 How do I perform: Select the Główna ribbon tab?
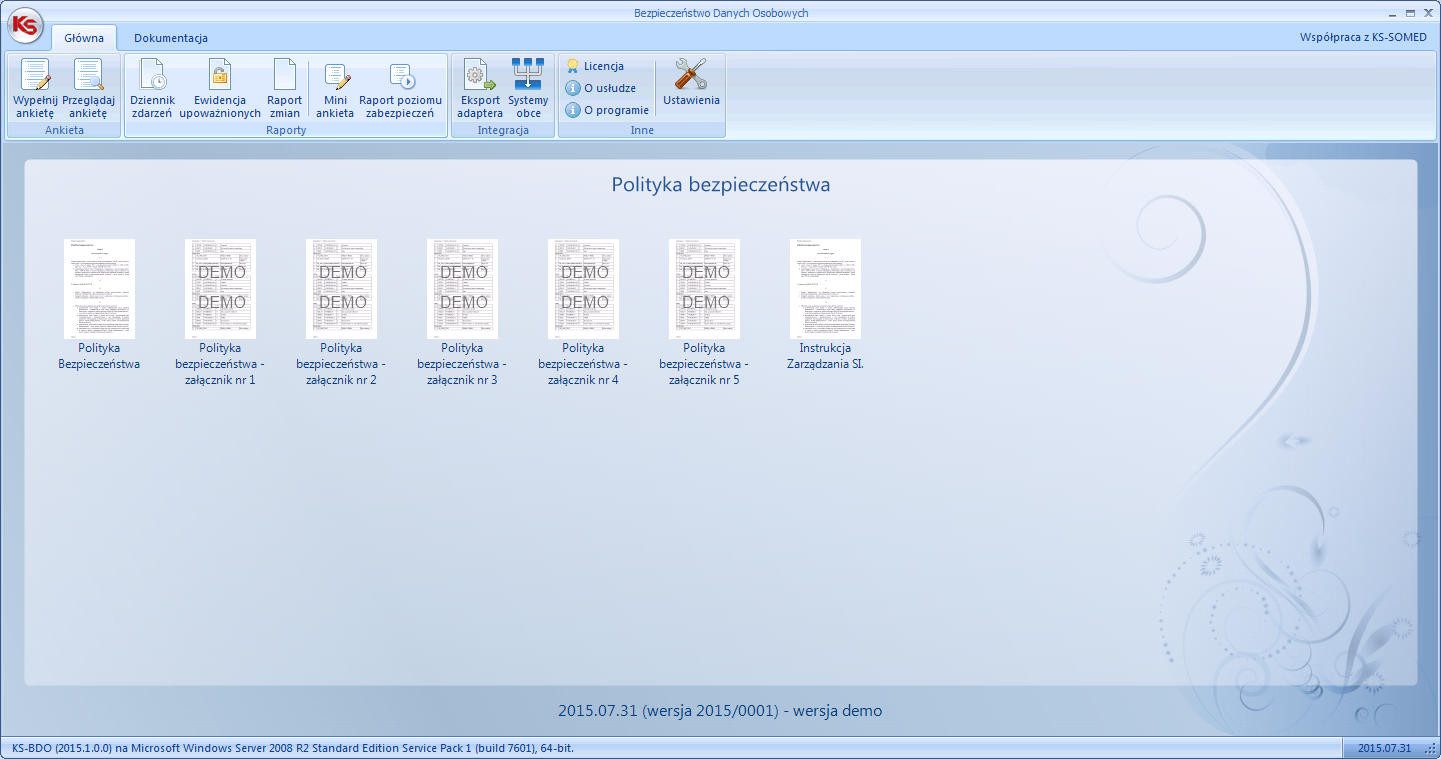click(x=84, y=38)
